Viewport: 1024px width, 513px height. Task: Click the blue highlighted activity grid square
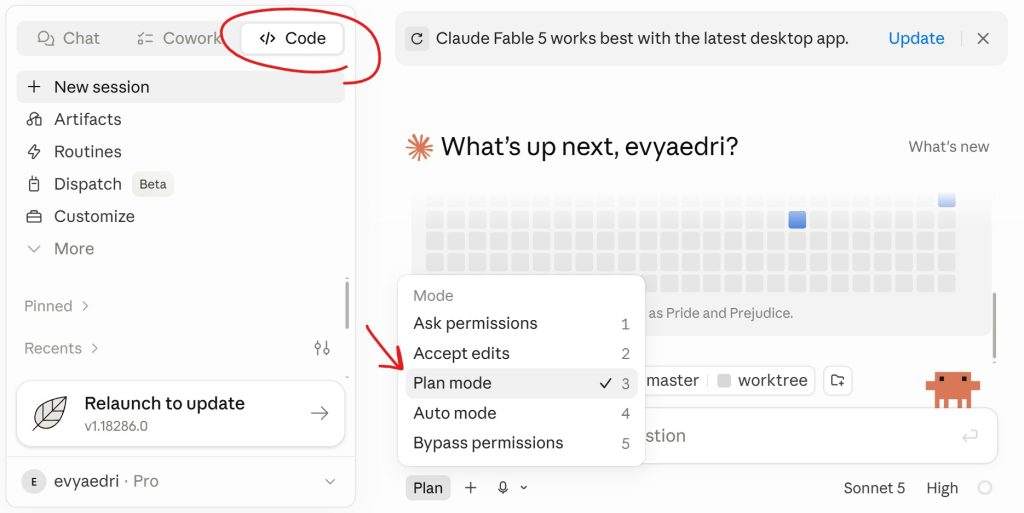point(797,220)
